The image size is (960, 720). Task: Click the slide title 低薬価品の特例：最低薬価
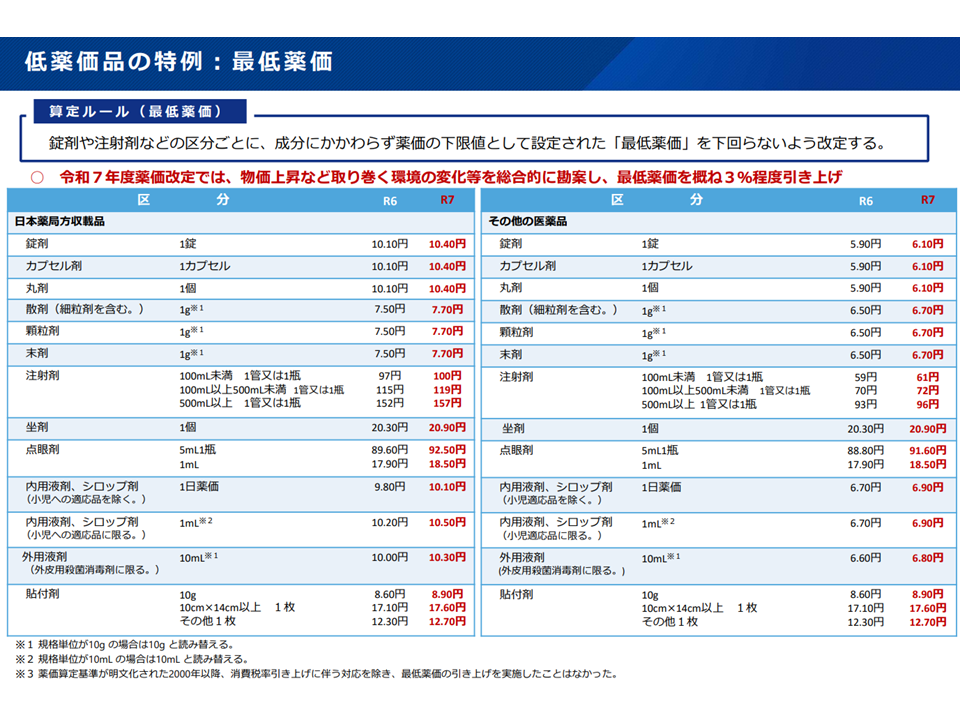[178, 61]
